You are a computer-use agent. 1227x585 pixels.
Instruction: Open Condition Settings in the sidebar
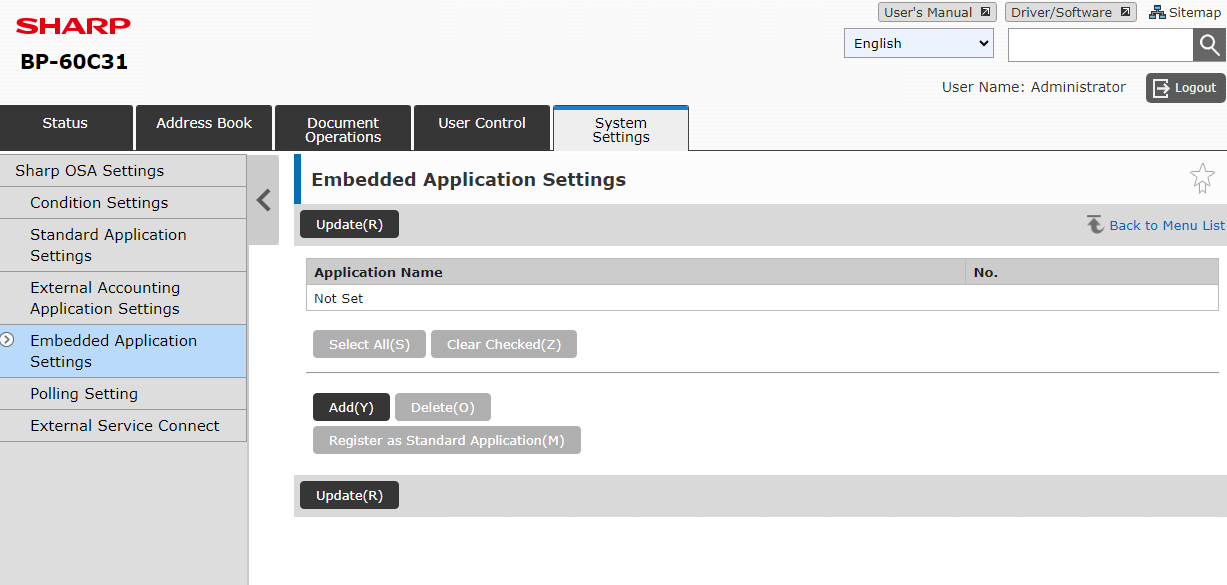(99, 203)
